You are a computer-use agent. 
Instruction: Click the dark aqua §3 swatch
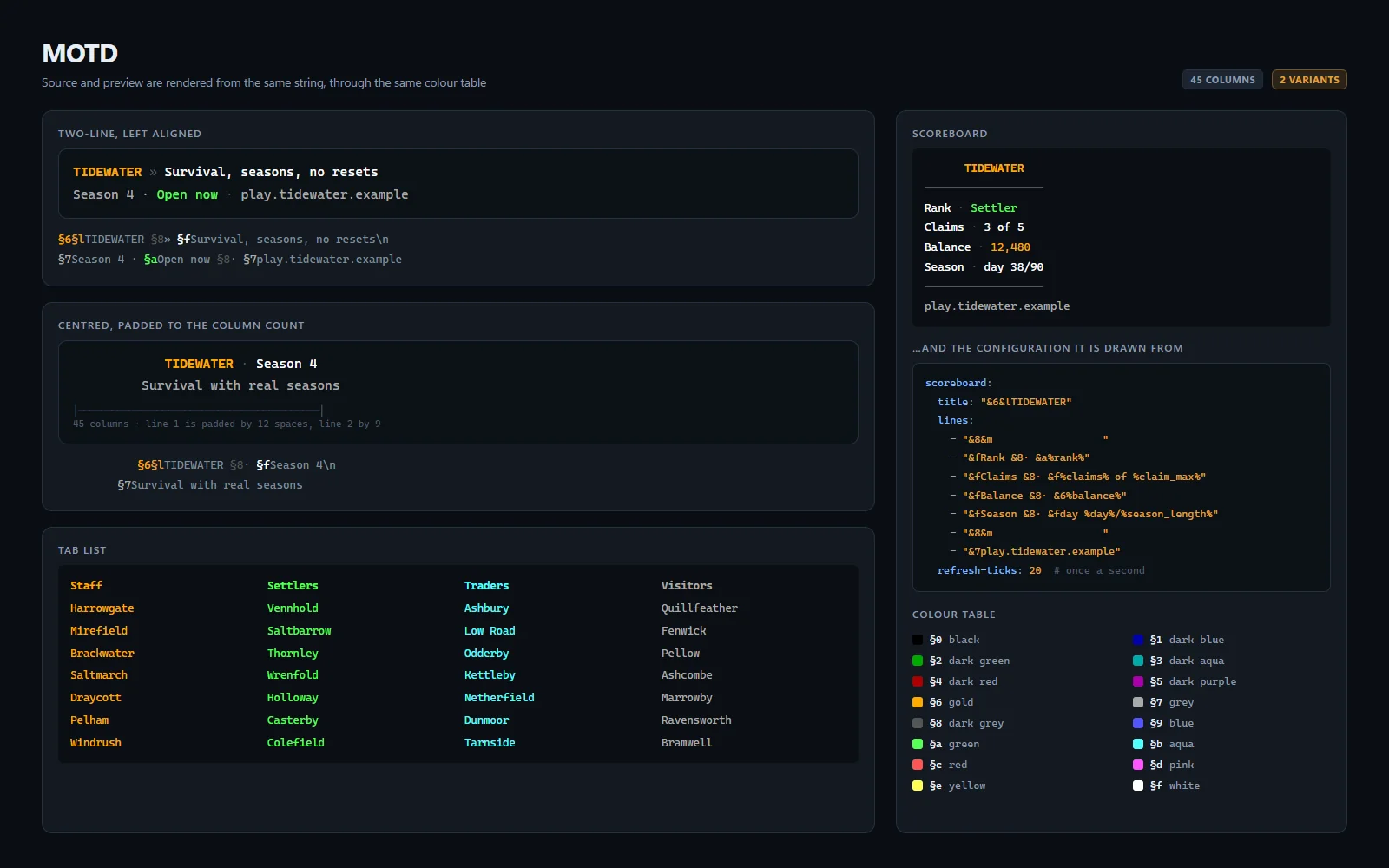click(x=1138, y=661)
